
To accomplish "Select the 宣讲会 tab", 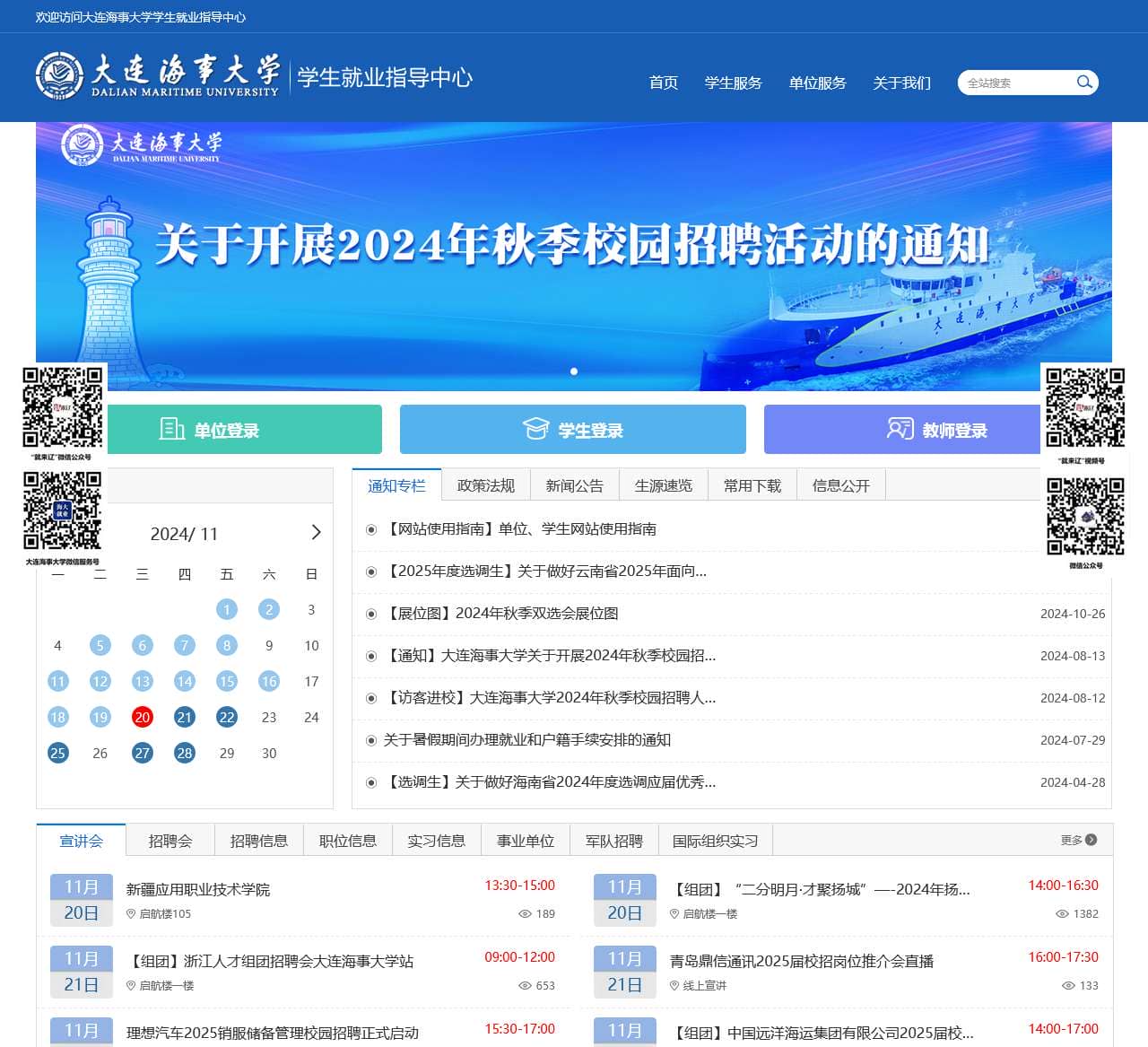I will pyautogui.click(x=82, y=841).
